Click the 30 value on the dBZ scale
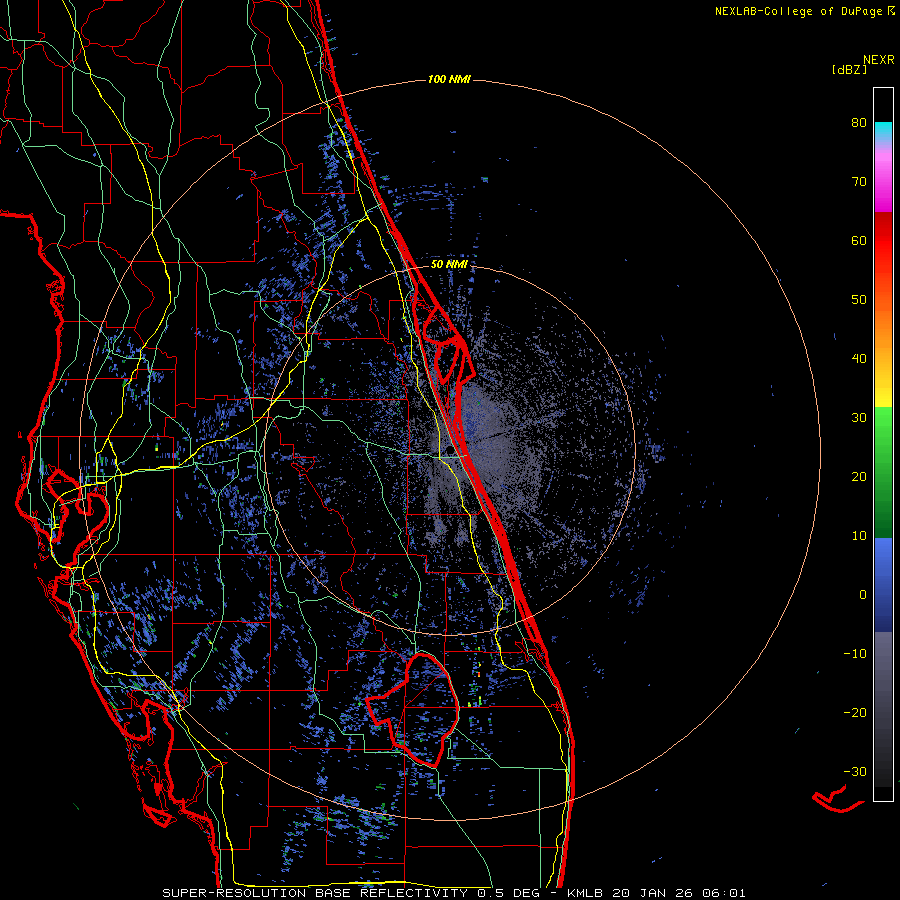 pos(859,418)
